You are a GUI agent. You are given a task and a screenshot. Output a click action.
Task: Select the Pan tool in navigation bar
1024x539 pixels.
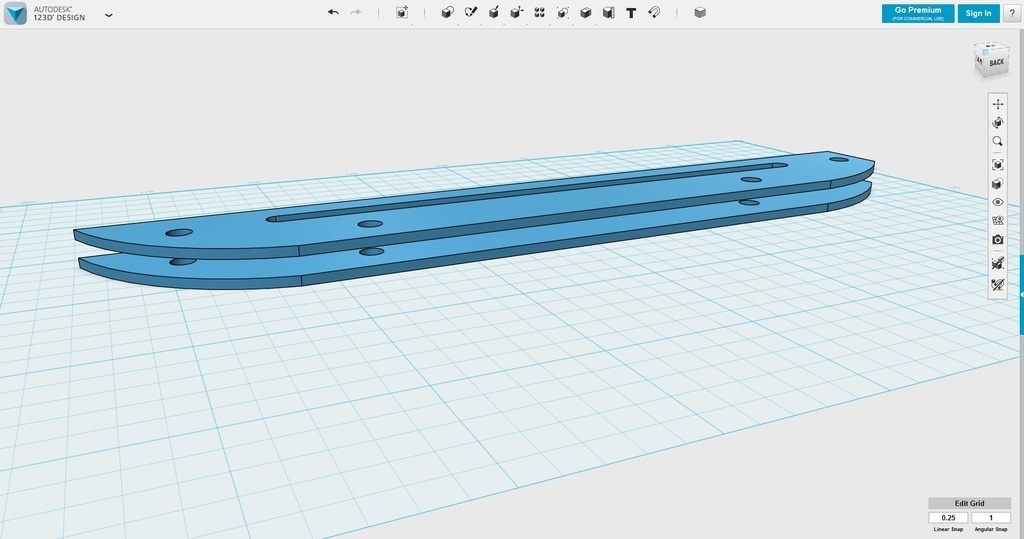pos(997,104)
